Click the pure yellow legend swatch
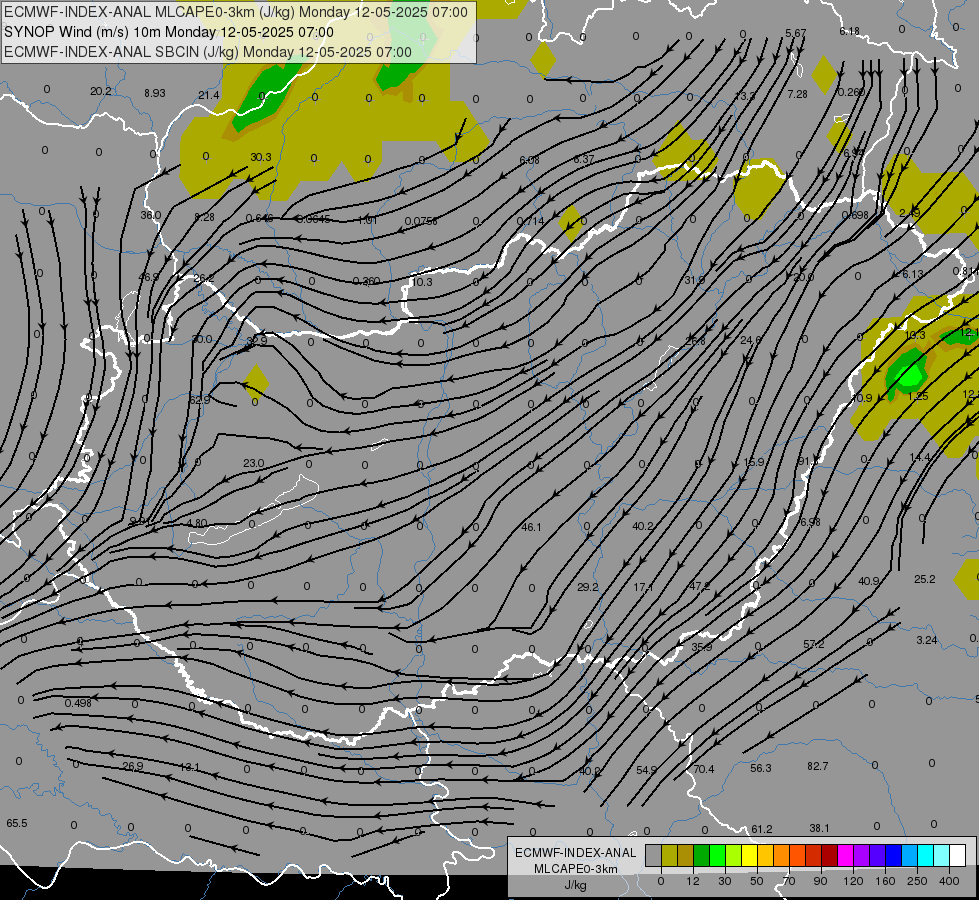The height and width of the screenshot is (900, 979). pyautogui.click(x=750, y=855)
